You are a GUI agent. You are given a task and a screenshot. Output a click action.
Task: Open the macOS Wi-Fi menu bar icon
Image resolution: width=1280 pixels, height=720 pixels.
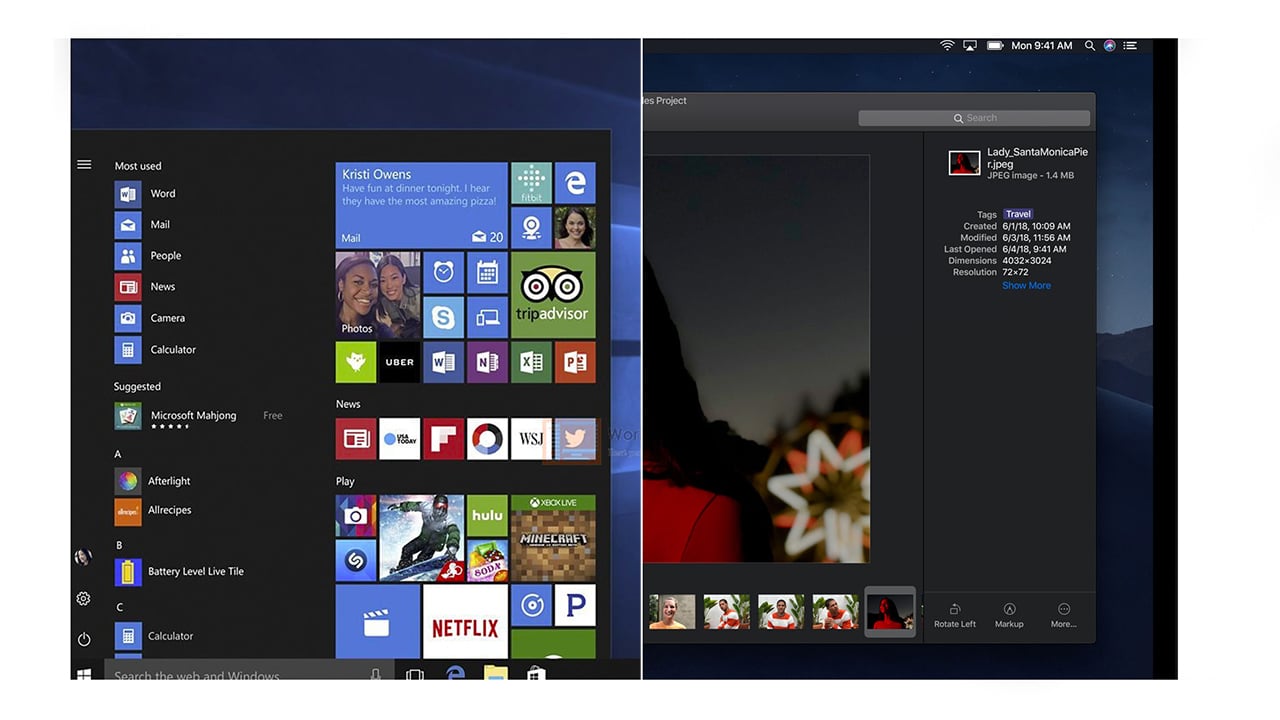(947, 46)
